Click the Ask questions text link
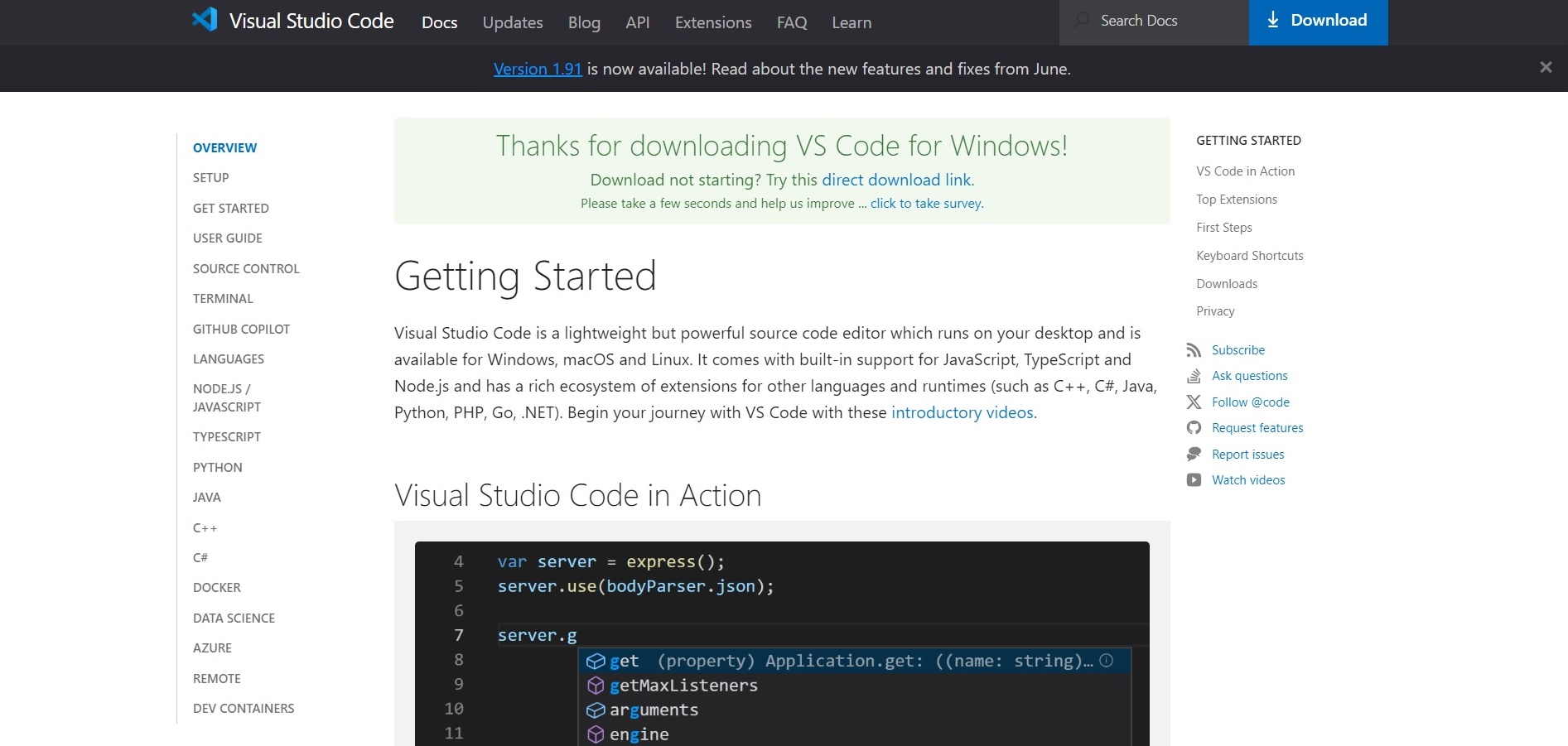 pyautogui.click(x=1250, y=376)
